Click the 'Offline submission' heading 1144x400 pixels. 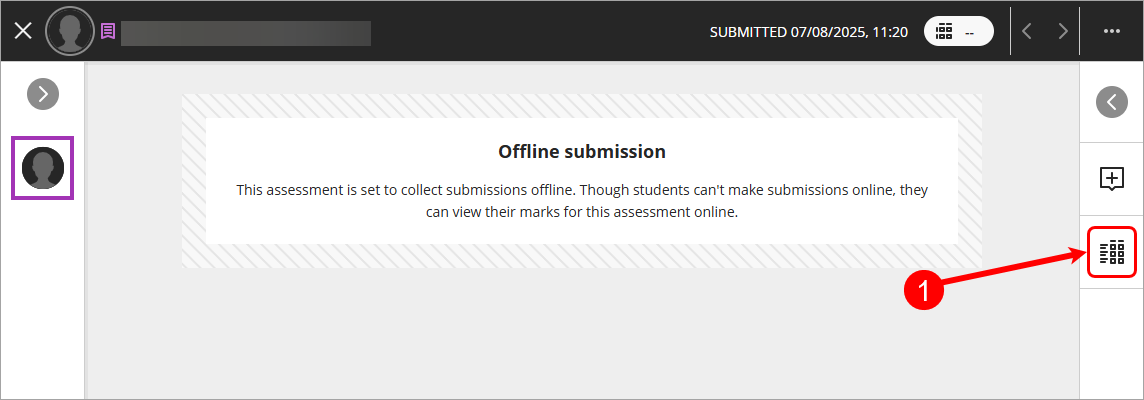pyautogui.click(x=581, y=152)
